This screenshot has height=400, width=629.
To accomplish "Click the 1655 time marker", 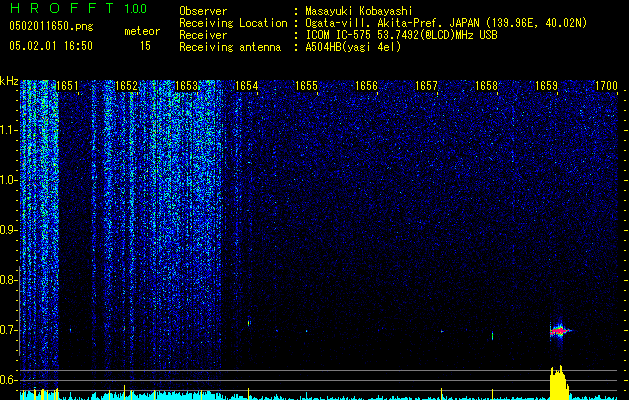I will pos(306,86).
